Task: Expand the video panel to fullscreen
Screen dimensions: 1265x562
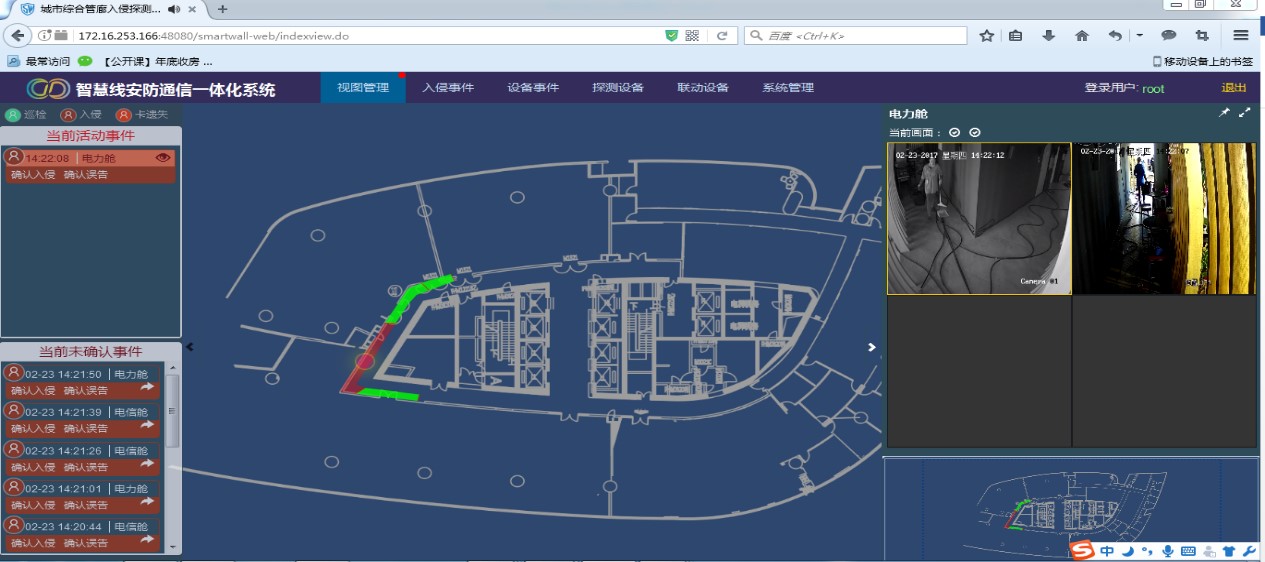Action: (x=1244, y=113)
